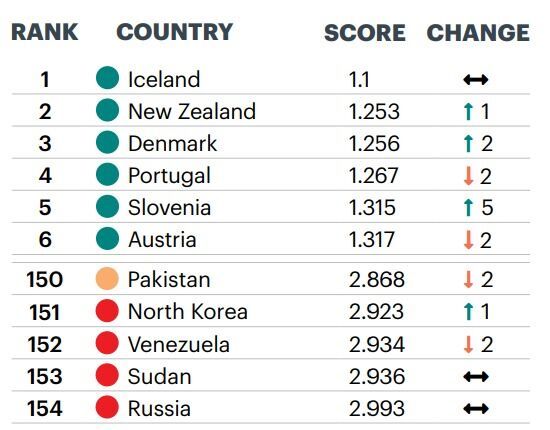
Task: Click the RANK column header
Action: click(45, 32)
